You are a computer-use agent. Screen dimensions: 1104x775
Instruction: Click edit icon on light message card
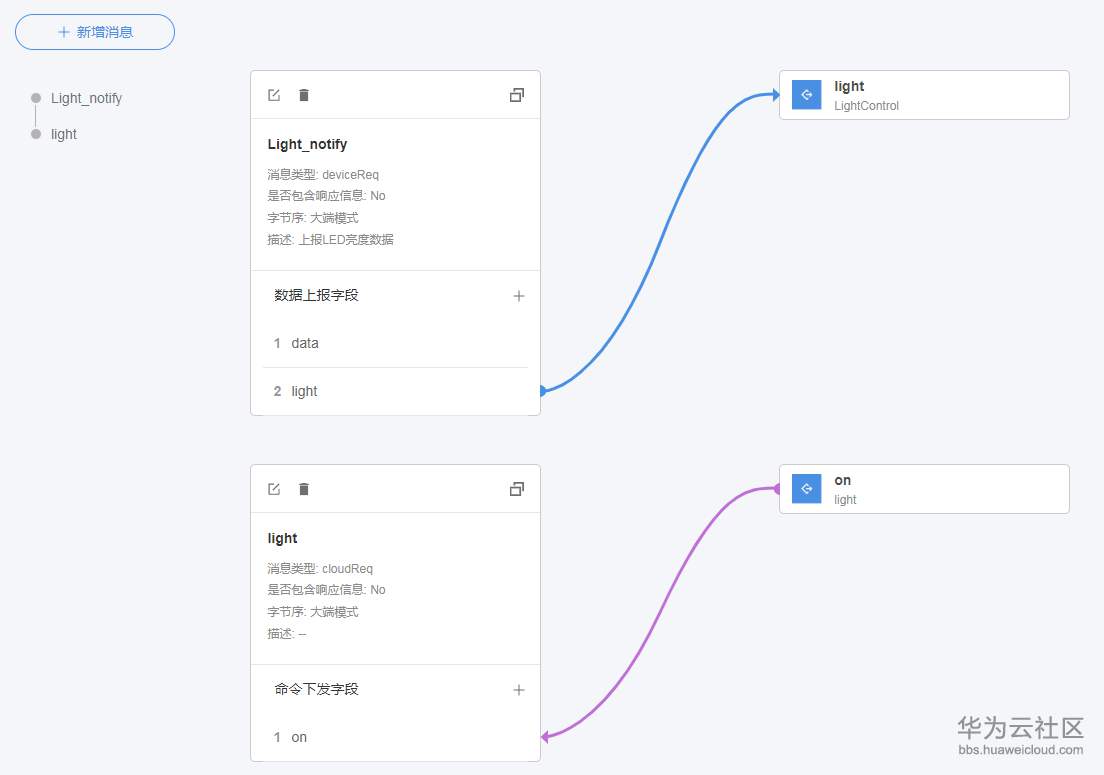(274, 489)
